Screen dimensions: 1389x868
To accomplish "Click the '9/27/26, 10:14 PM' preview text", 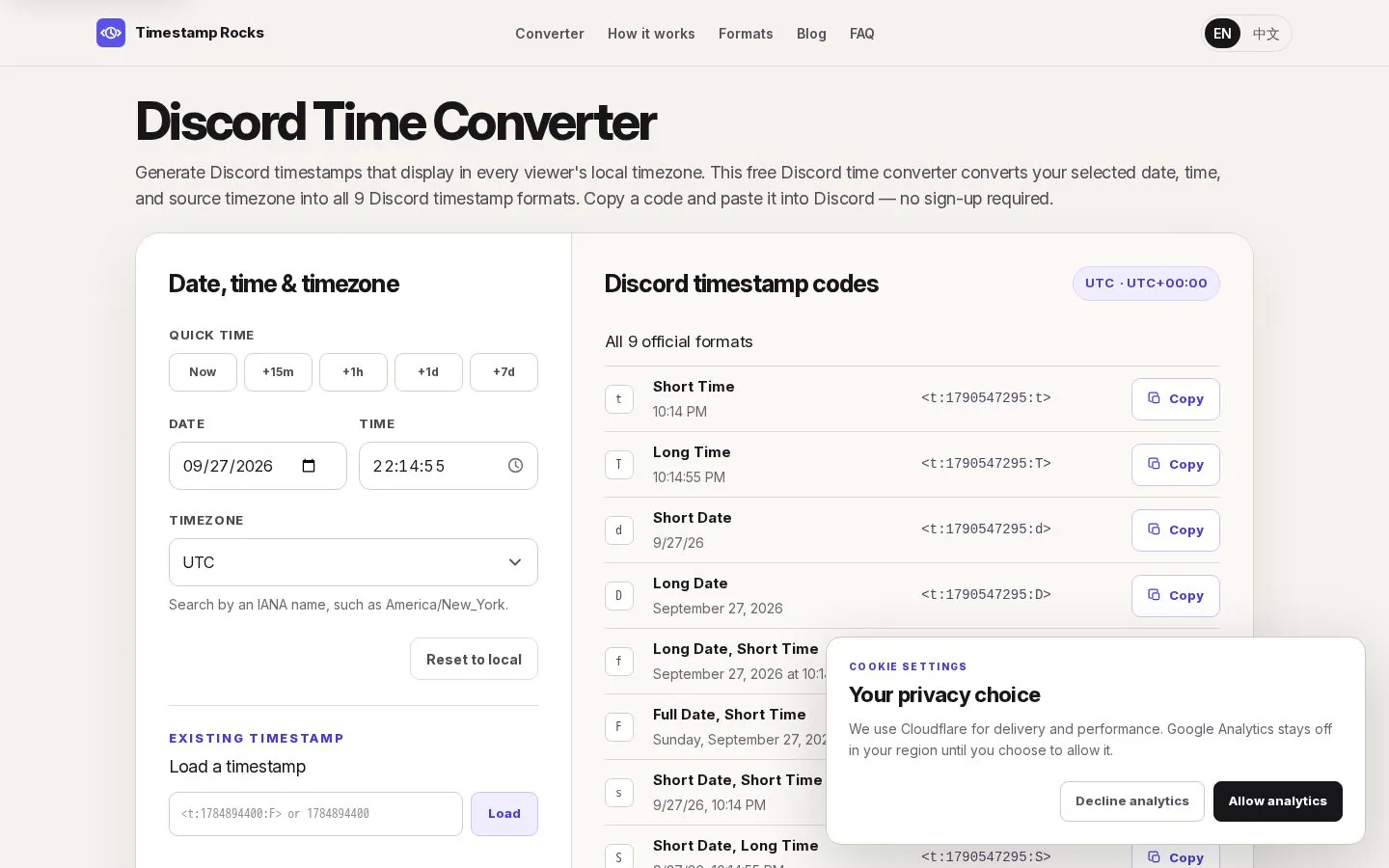I will click(709, 805).
